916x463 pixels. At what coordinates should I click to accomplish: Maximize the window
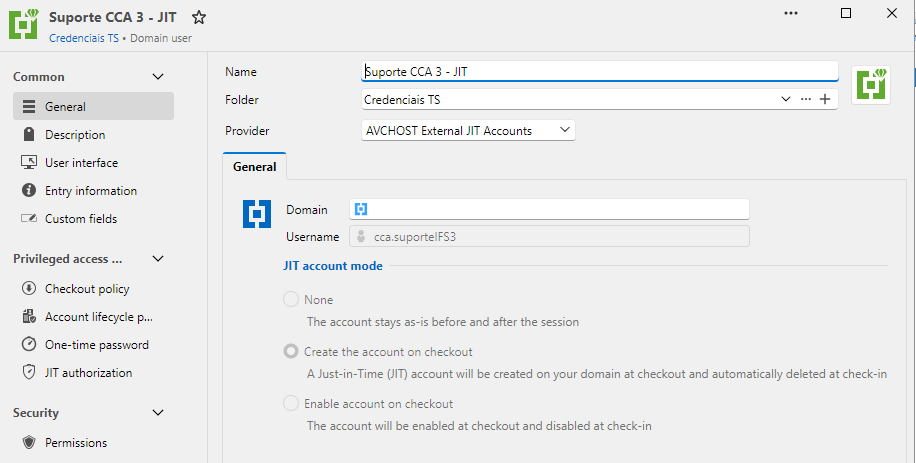(x=845, y=13)
